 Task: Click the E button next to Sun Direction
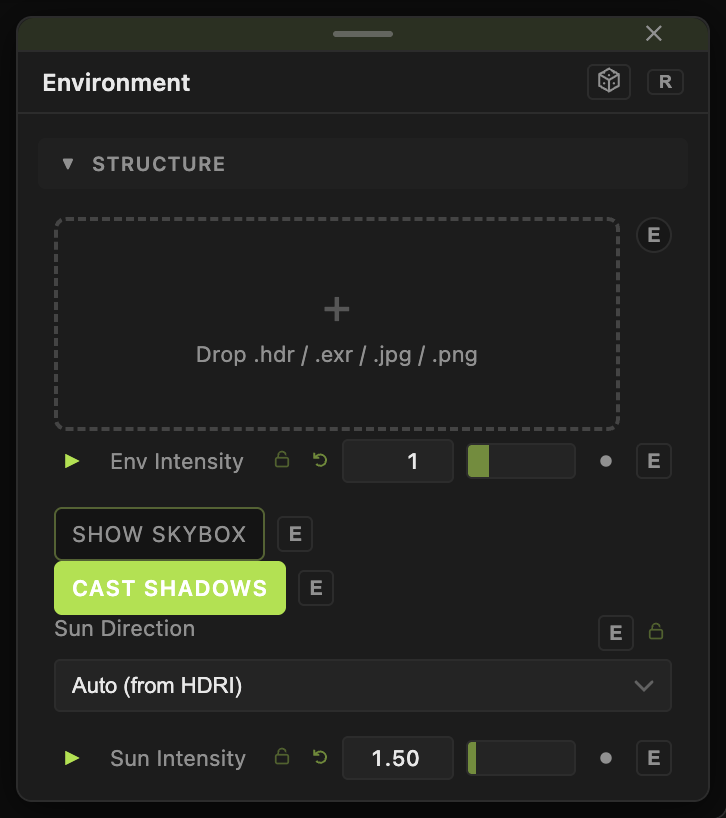pos(616,633)
